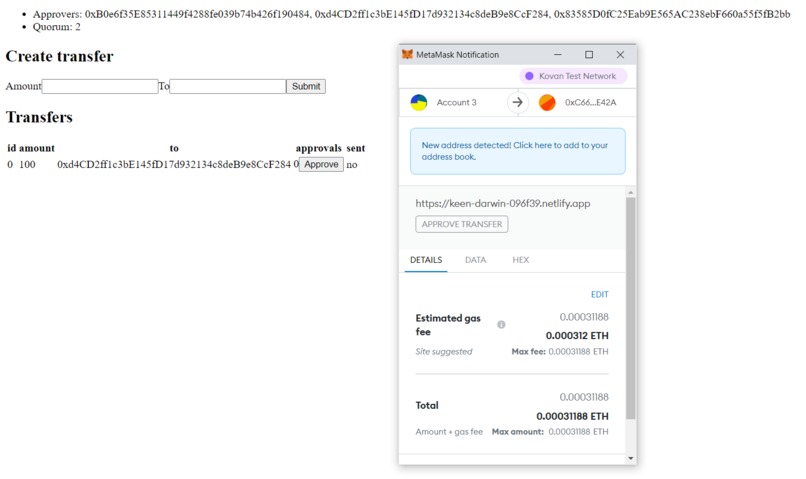This screenshot has width=806, height=479.
Task: Click EDIT to change gas fee
Action: click(599, 294)
